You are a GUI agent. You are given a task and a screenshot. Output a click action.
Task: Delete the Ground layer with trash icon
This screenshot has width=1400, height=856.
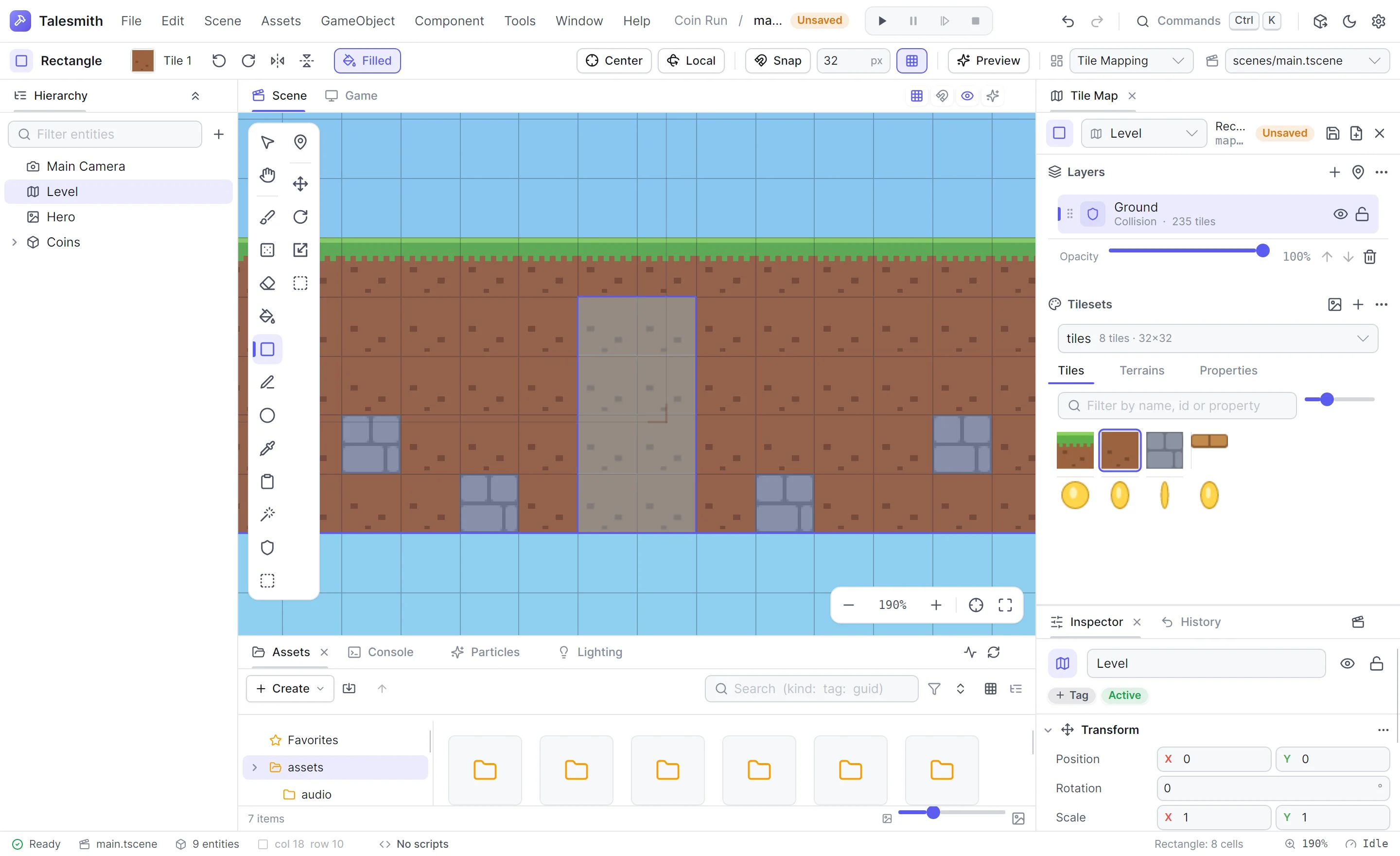[1369, 257]
